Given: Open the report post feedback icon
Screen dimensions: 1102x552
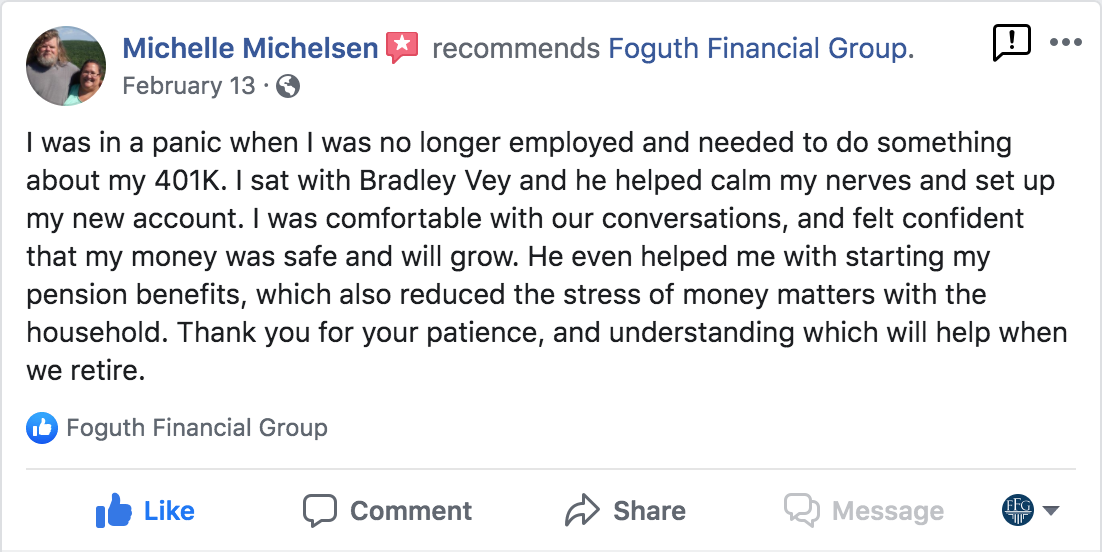Looking at the screenshot, I should 1010,43.
